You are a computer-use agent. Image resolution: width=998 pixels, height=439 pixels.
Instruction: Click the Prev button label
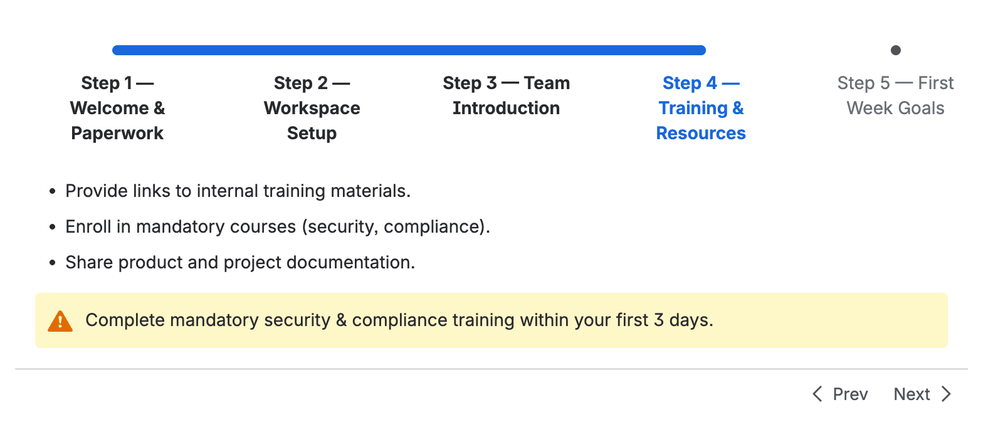coord(850,394)
